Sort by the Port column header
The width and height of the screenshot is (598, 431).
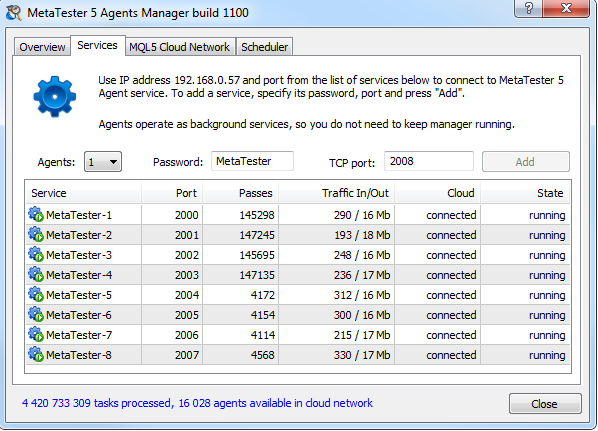(172, 193)
